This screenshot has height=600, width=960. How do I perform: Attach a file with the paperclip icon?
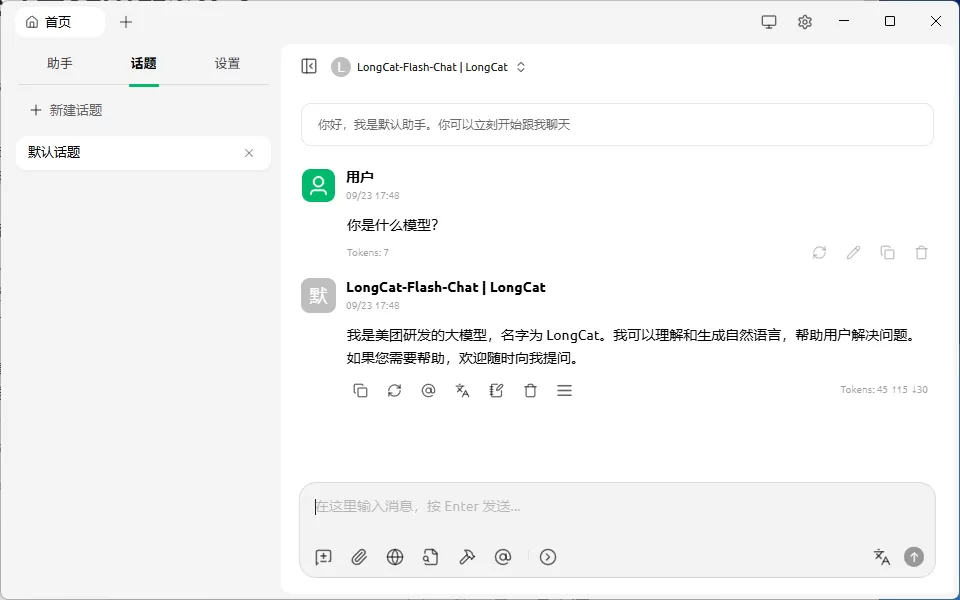coord(359,557)
